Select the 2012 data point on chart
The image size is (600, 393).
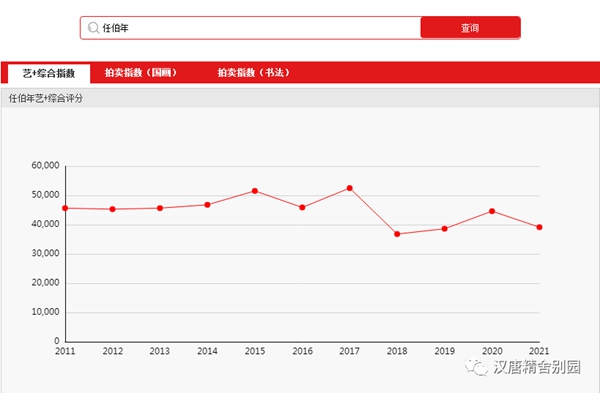click(x=112, y=209)
